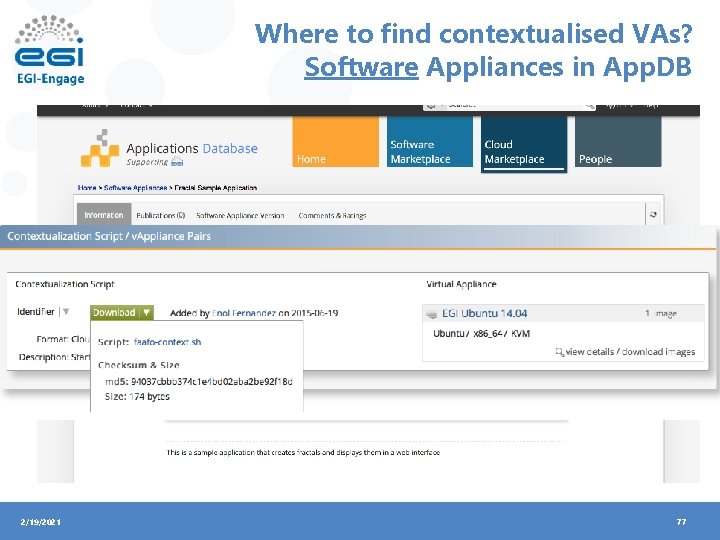Click view details / download images
The height and width of the screenshot is (540, 720).
630,351
